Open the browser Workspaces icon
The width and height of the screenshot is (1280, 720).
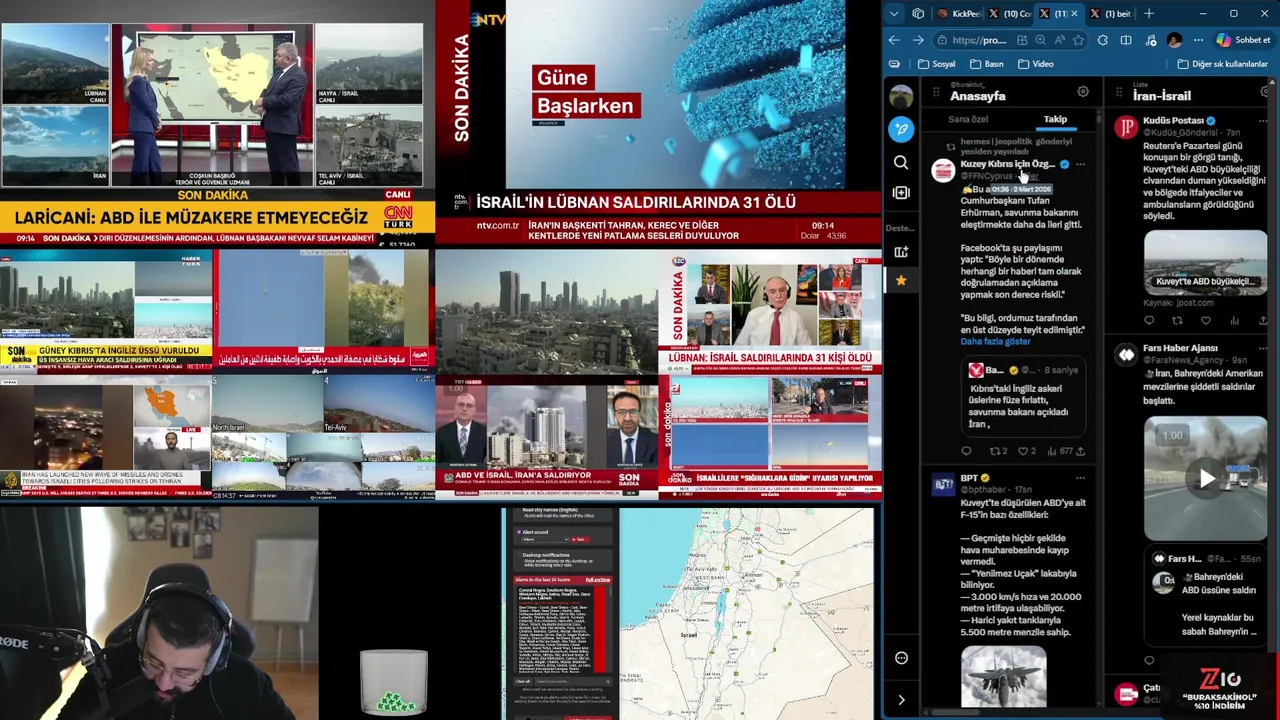click(918, 13)
